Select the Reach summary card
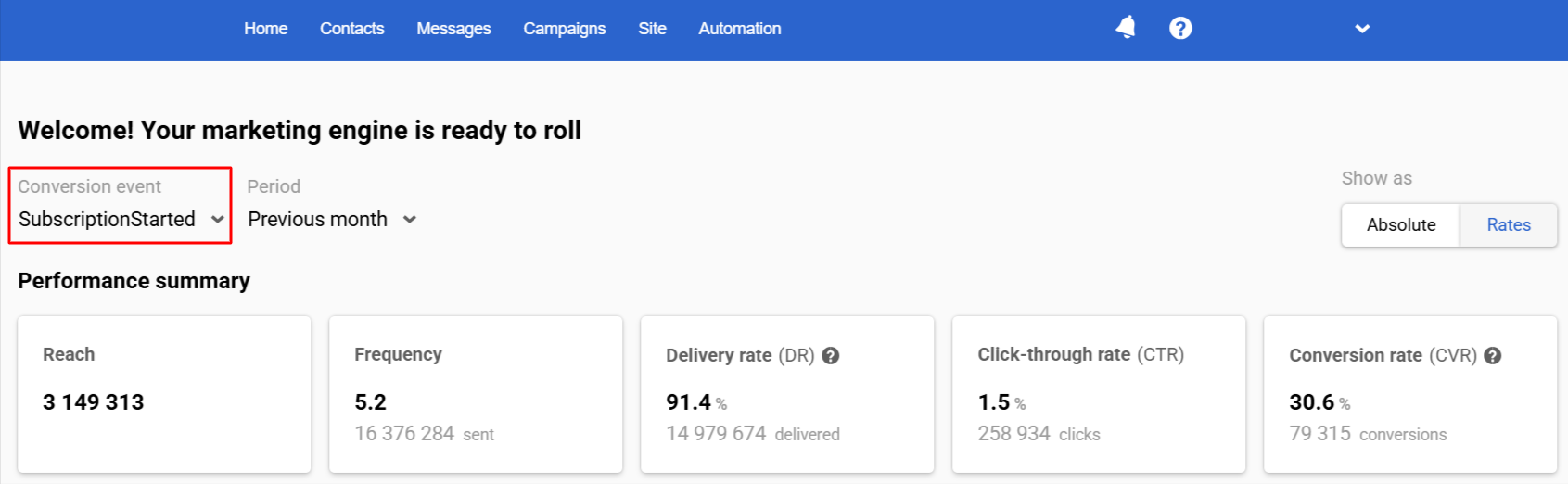 [164, 394]
